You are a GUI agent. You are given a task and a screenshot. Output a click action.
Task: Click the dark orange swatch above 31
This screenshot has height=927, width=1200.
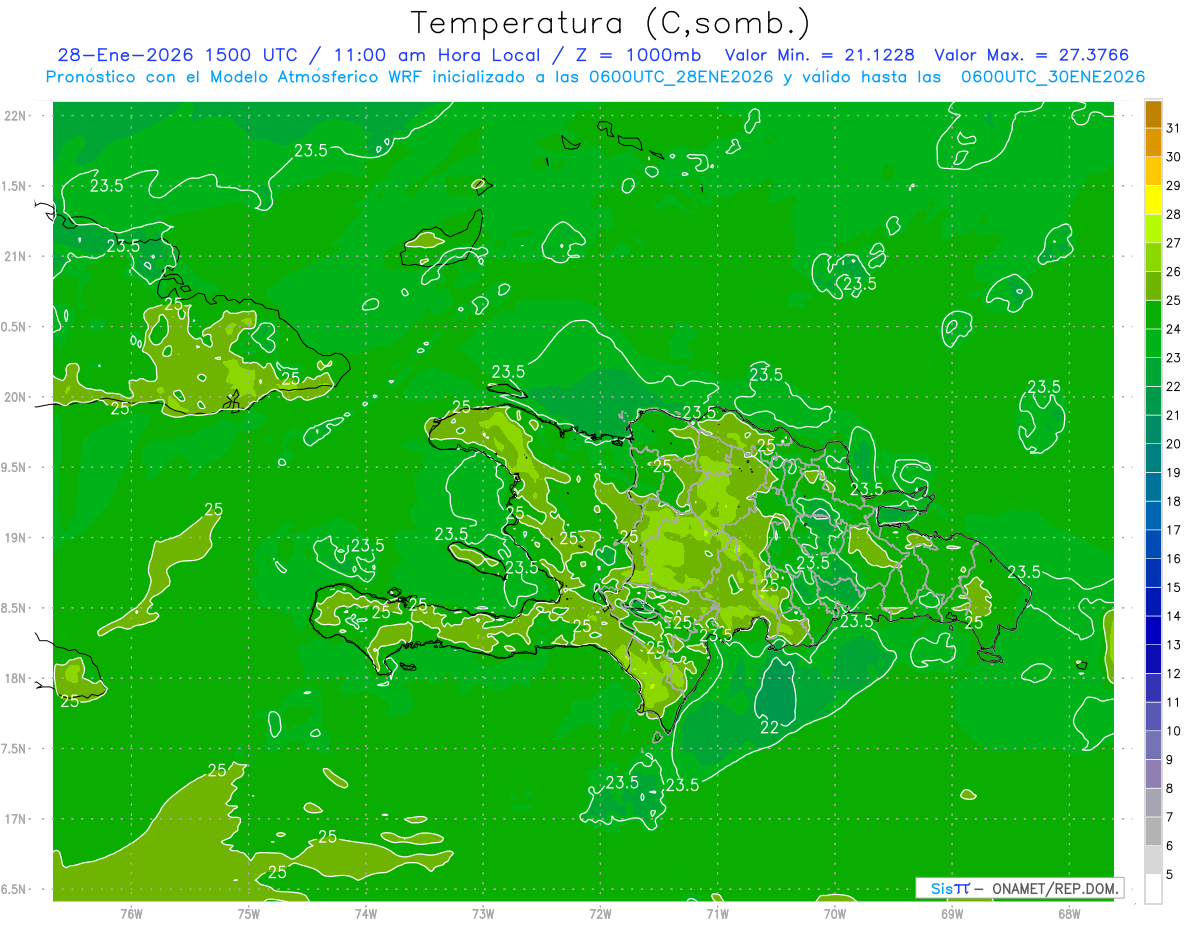(x=1153, y=115)
